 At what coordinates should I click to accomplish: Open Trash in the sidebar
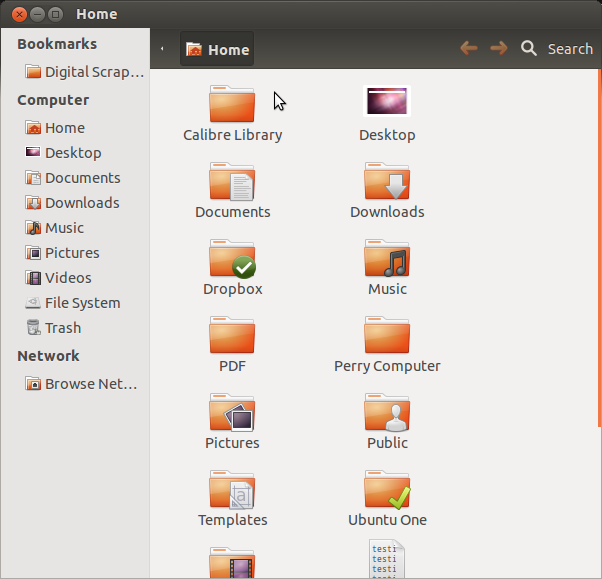point(53,328)
